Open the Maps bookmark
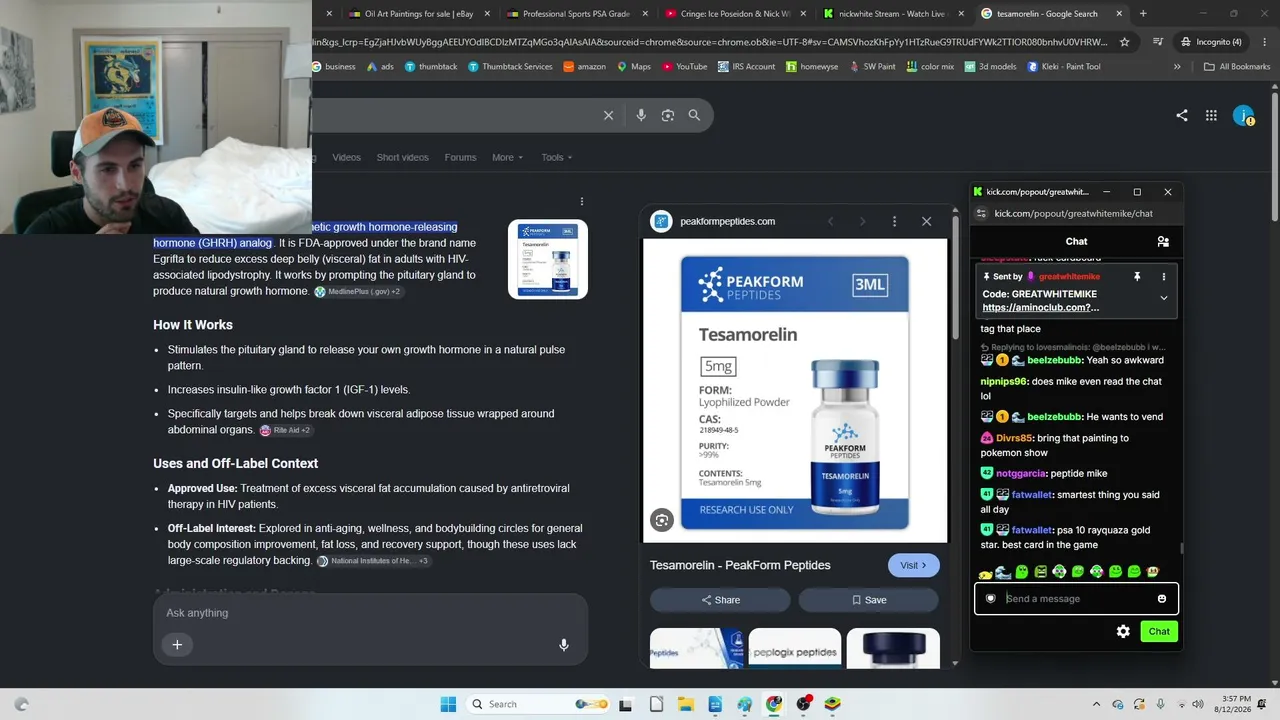The height and width of the screenshot is (720, 1280). coord(634,67)
